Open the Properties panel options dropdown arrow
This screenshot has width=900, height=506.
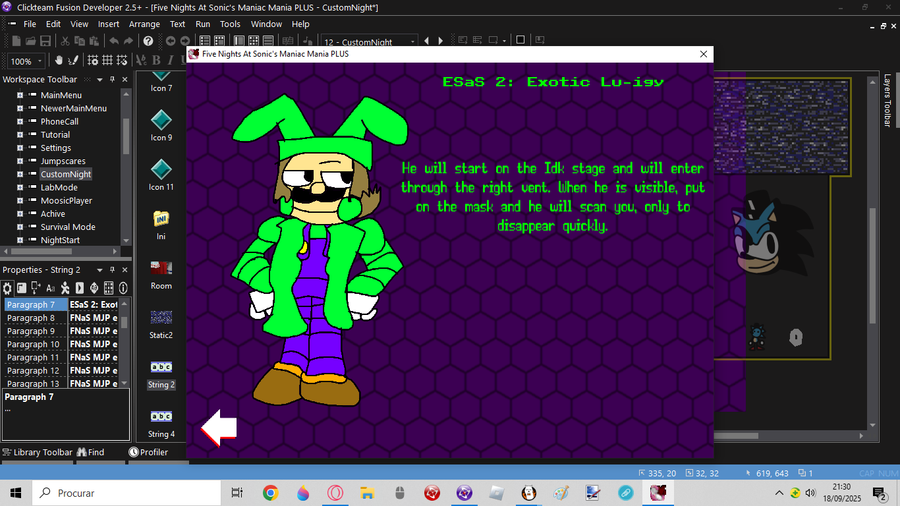point(99,270)
